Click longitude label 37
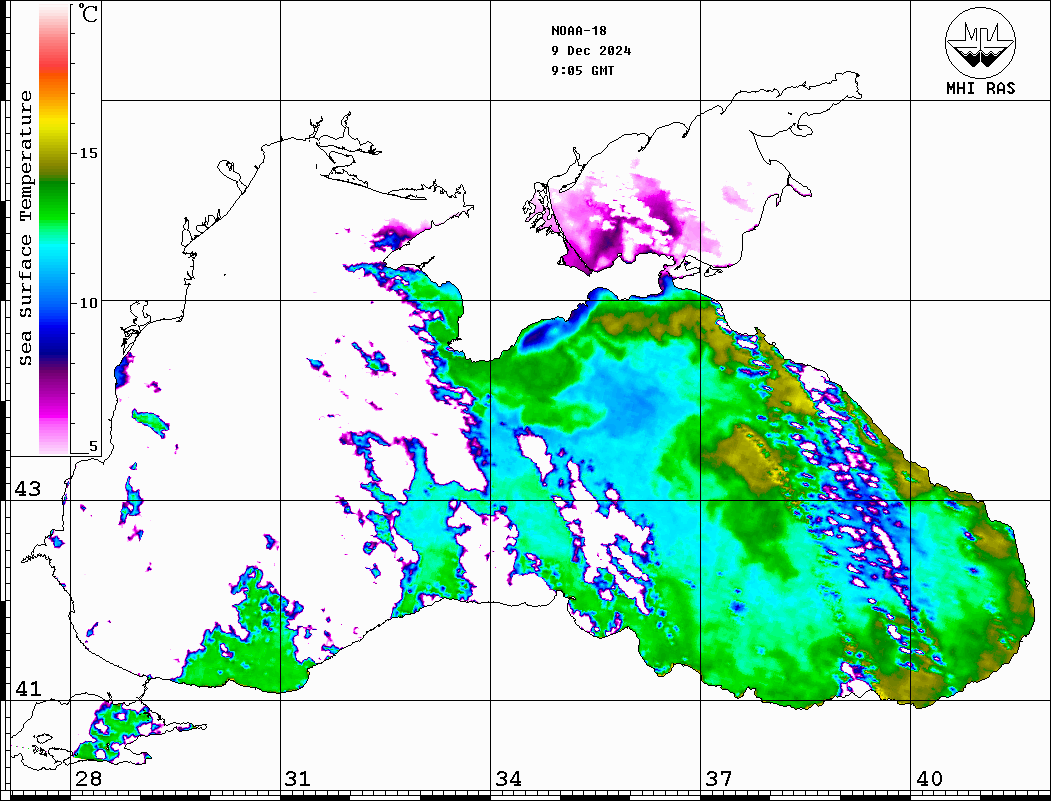This screenshot has width=1051, height=801. point(719,778)
